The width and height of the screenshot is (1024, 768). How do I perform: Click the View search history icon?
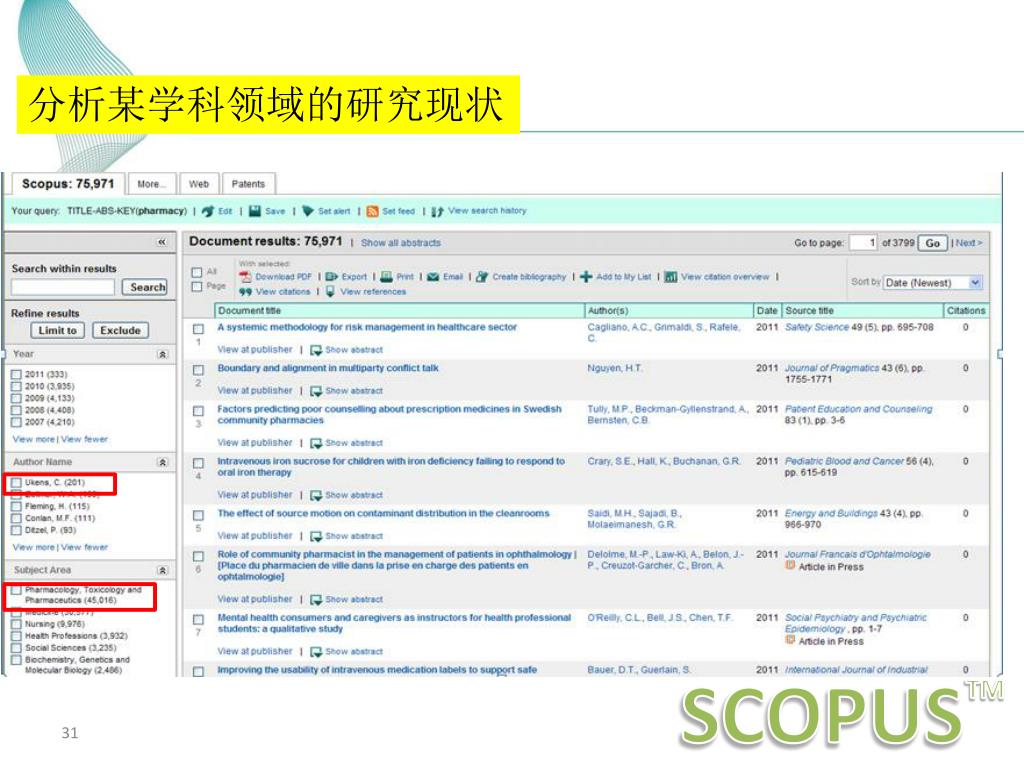point(438,211)
